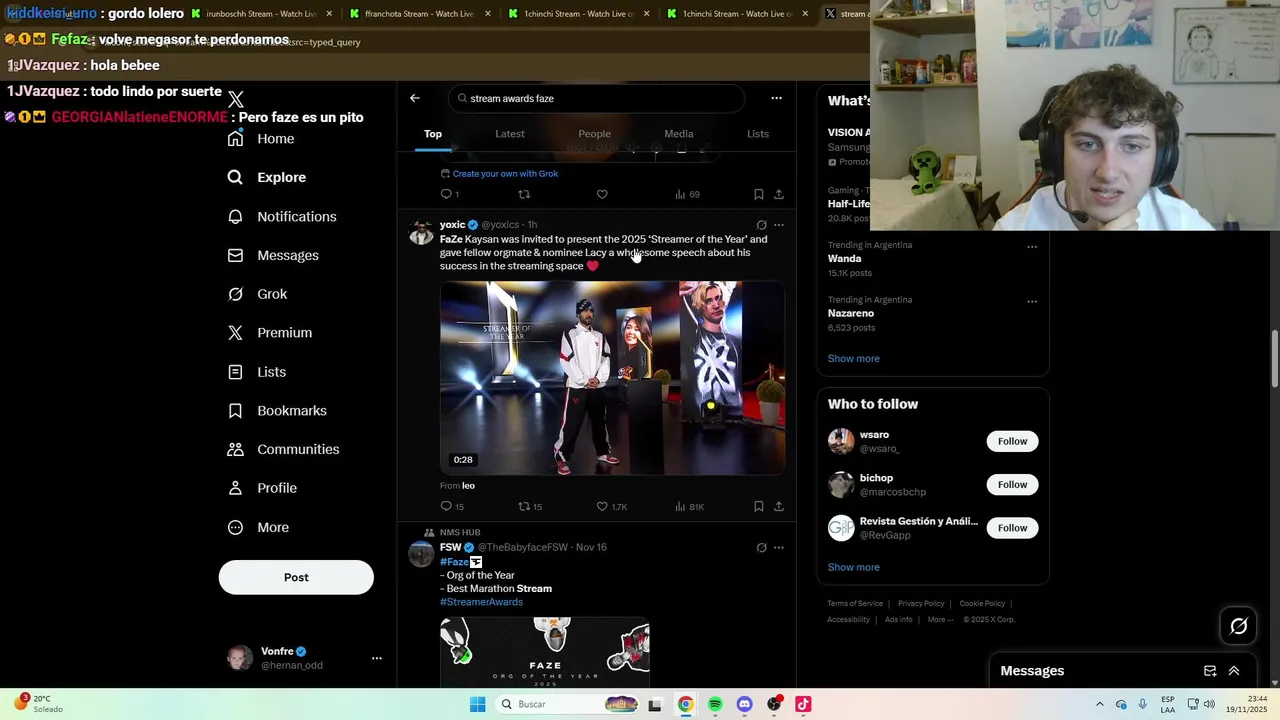Screen dimensions: 1280x720
Task: Open Lists in the sidebar
Action: coord(257,371)
